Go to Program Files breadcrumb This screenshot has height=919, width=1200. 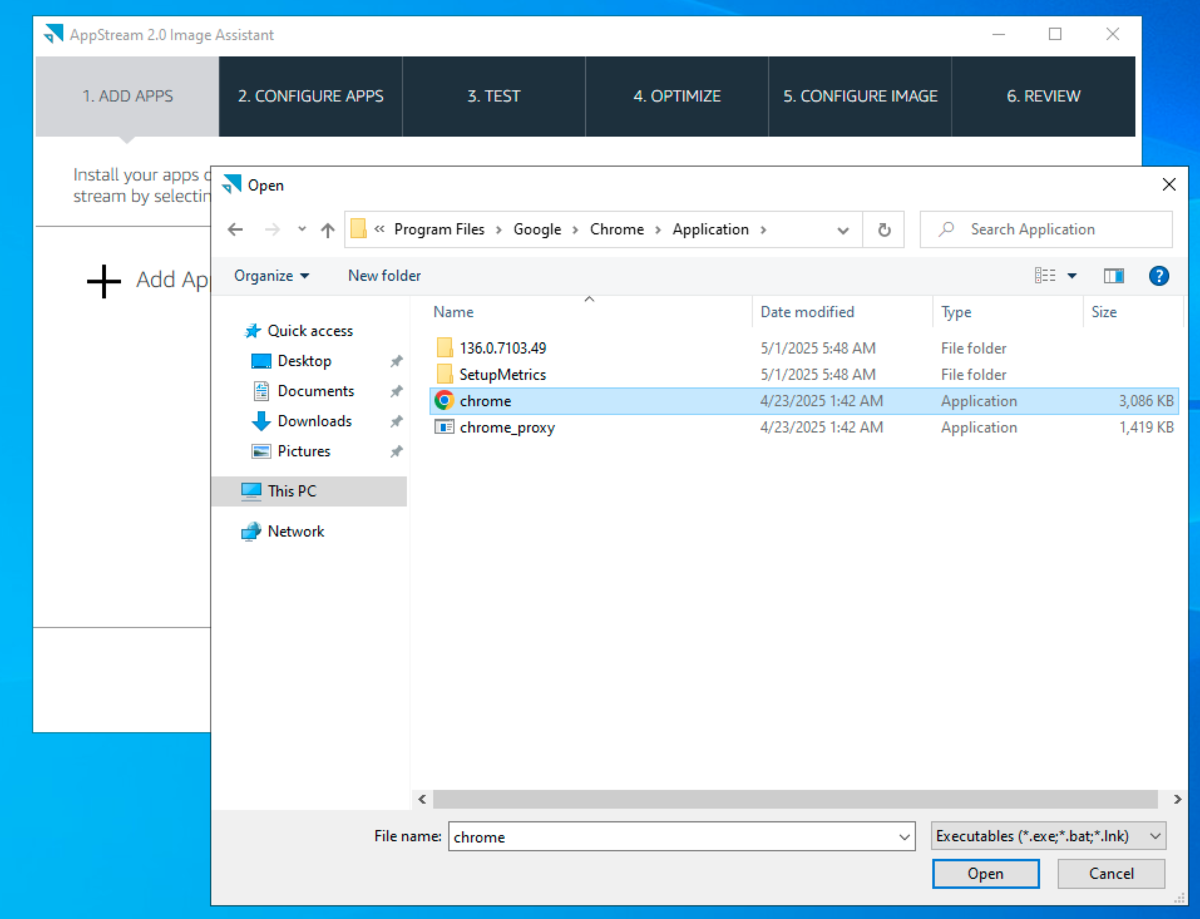point(439,229)
